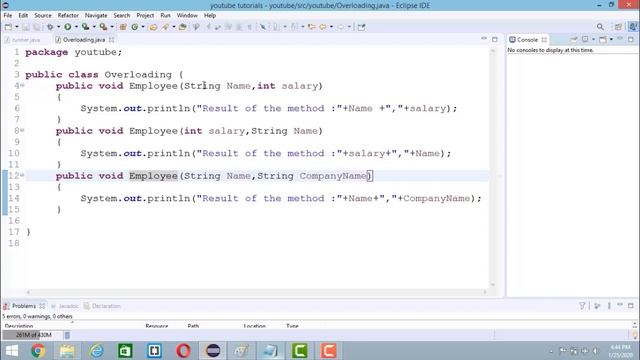This screenshot has height=360, width=640.
Task: Click the Debug bug icon in toolbar
Action: (50, 27)
